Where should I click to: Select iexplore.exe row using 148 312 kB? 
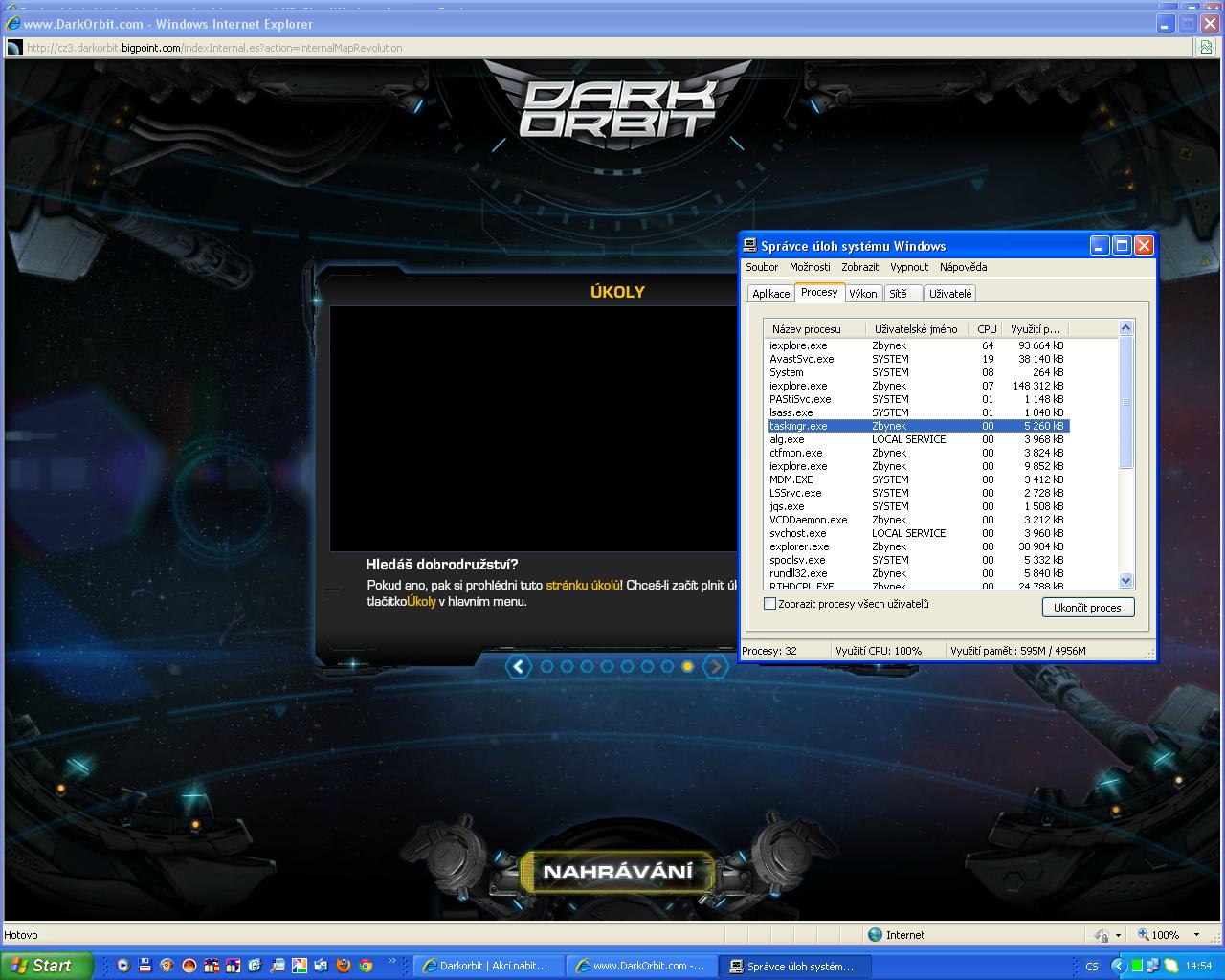pos(918,386)
